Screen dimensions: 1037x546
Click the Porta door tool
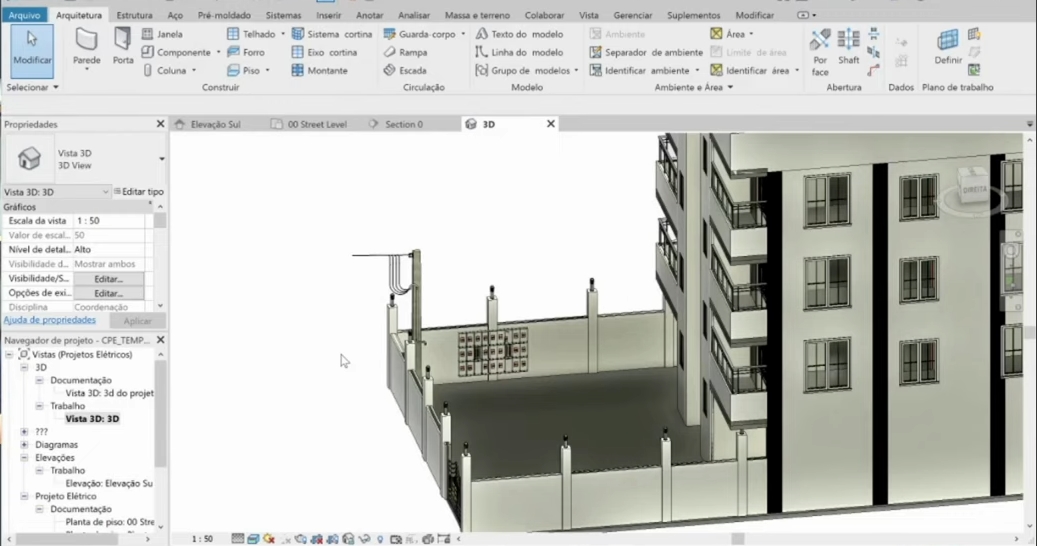point(123,47)
